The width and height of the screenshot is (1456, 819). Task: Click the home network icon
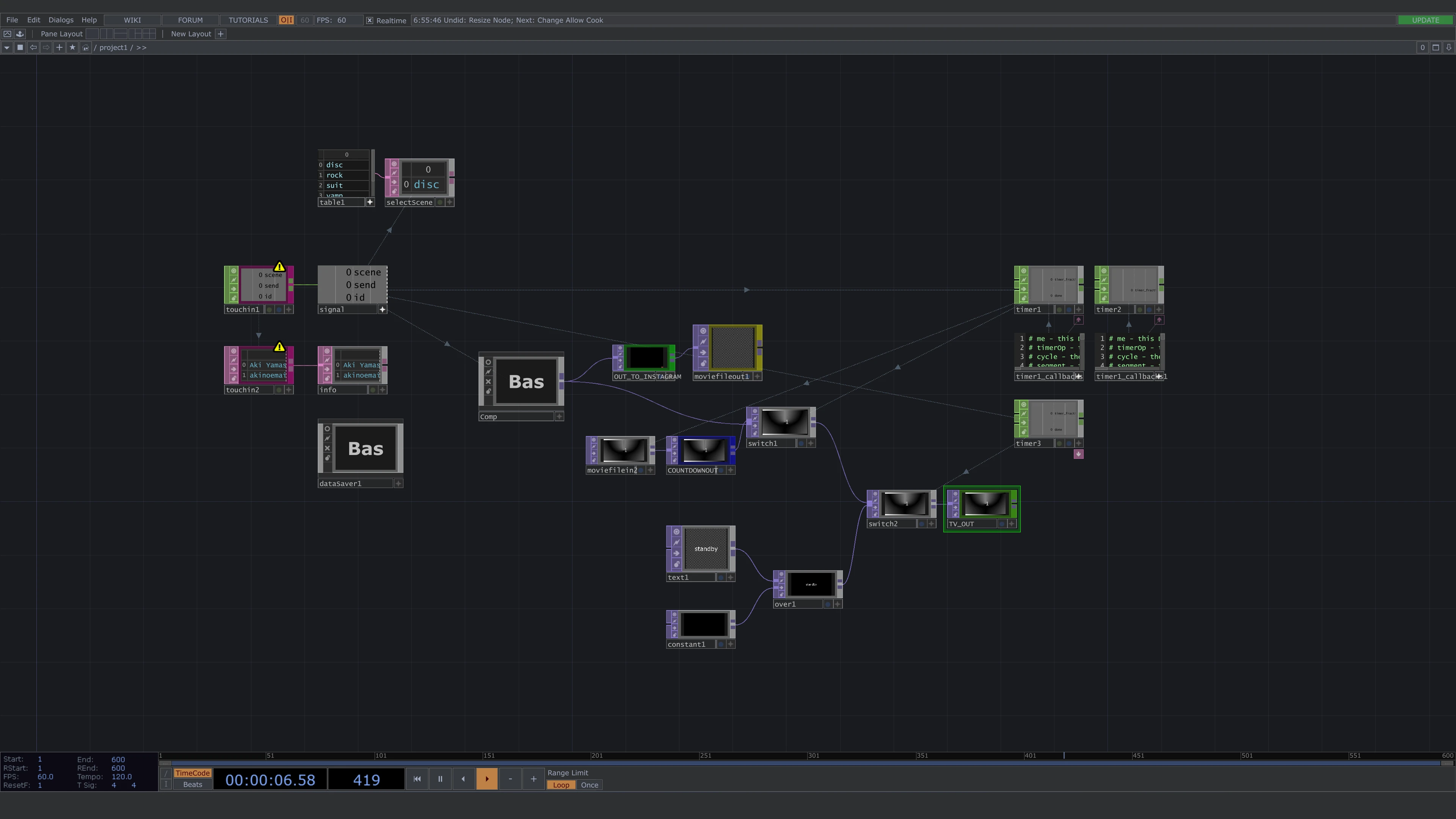click(85, 47)
